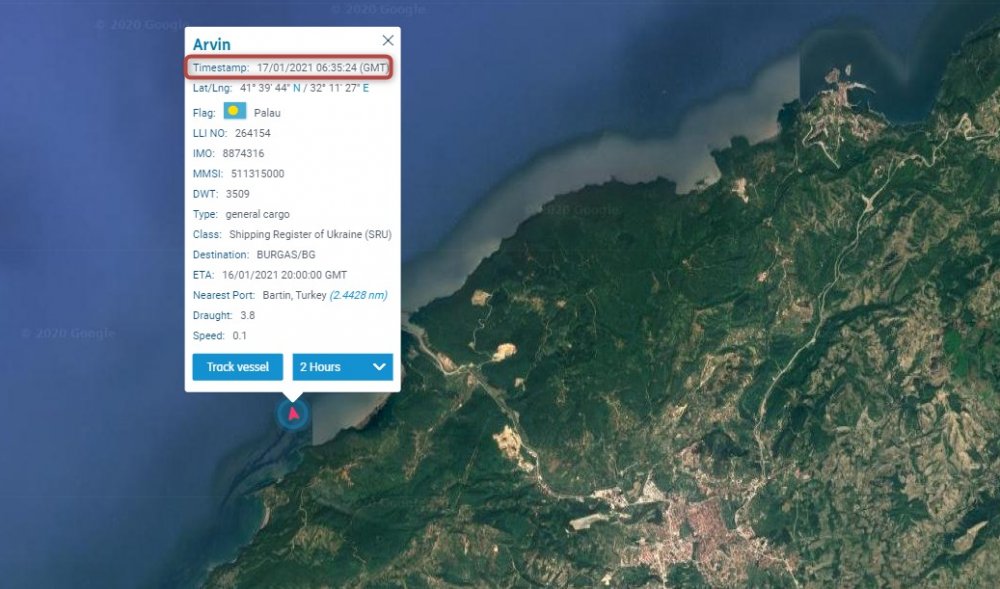Click the red vessel marker on the map
Viewport: 1000px width, 589px height.
coord(293,413)
